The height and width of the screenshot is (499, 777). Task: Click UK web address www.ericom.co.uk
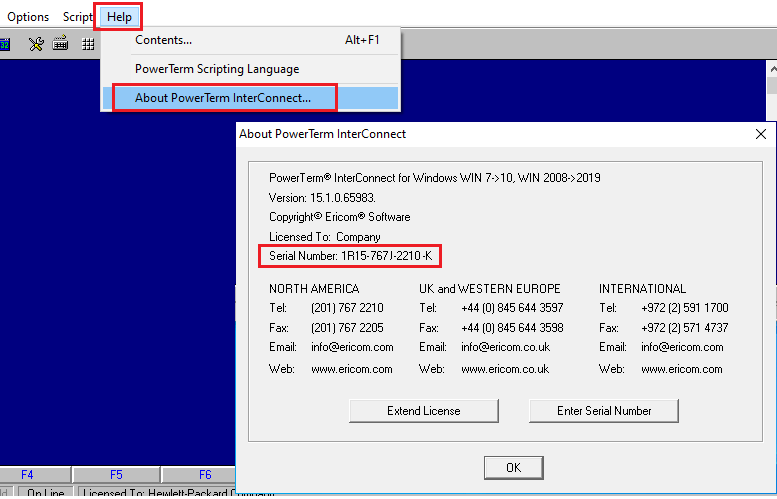tap(505, 369)
